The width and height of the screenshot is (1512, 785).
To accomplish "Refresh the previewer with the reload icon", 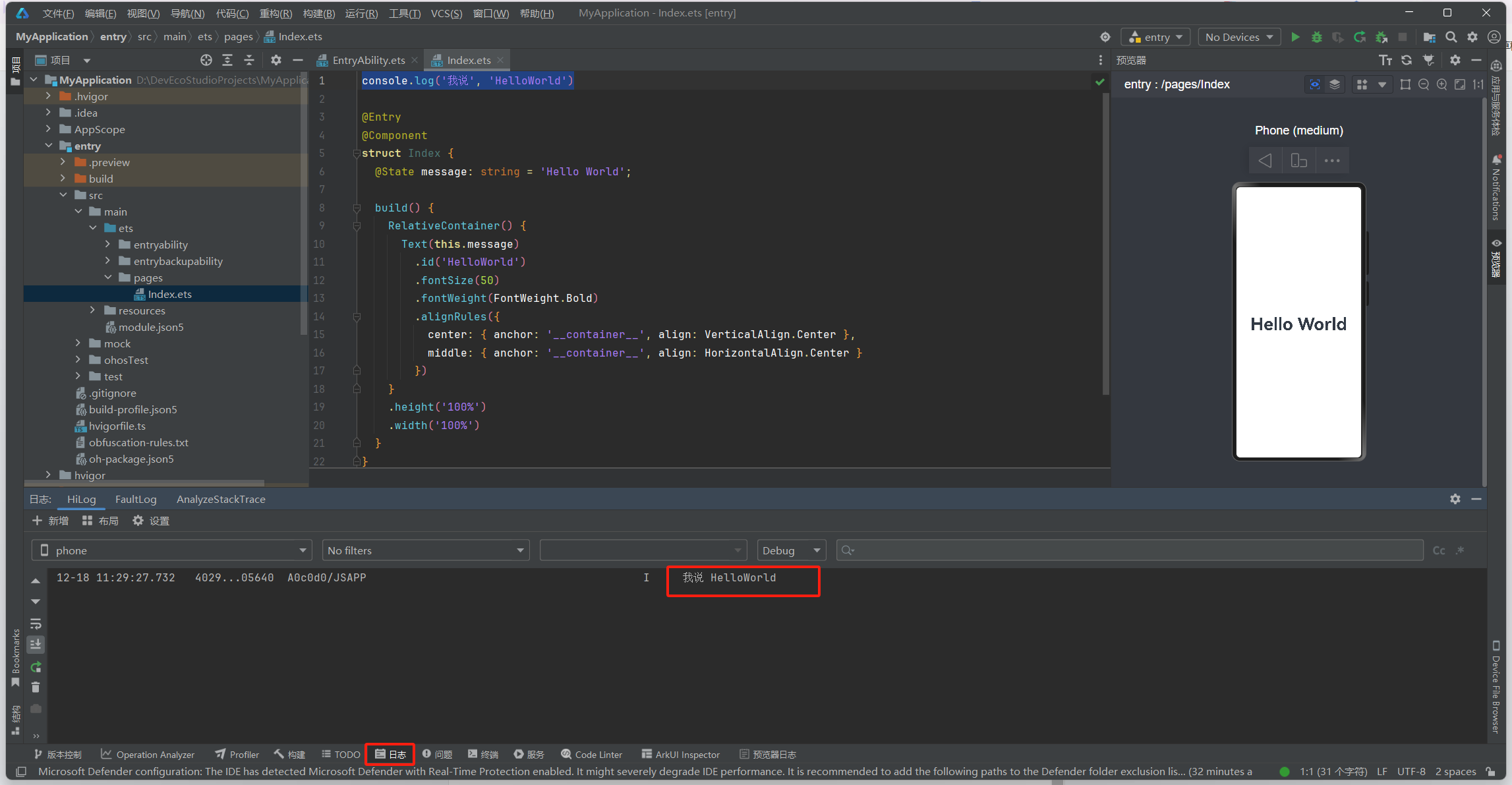I will pyautogui.click(x=1407, y=60).
